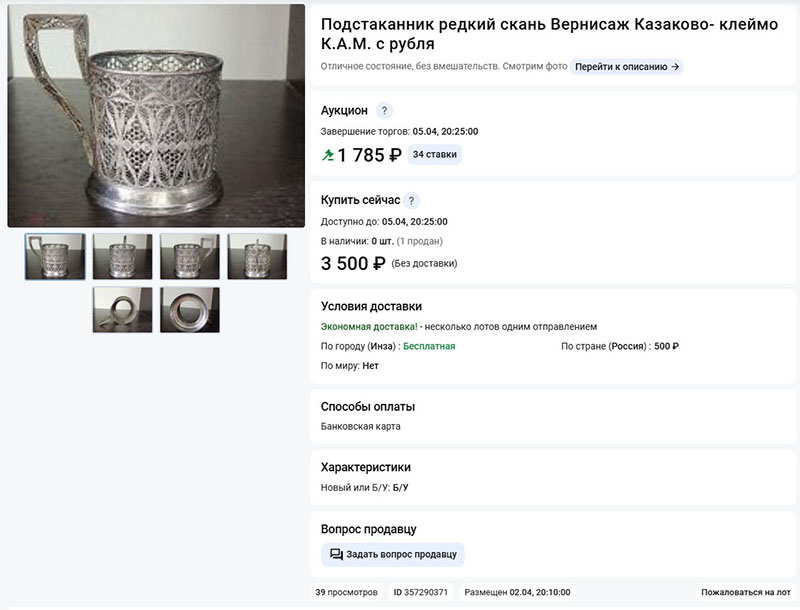Click Задать вопрос продавцу button
800x610 pixels.
point(392,554)
